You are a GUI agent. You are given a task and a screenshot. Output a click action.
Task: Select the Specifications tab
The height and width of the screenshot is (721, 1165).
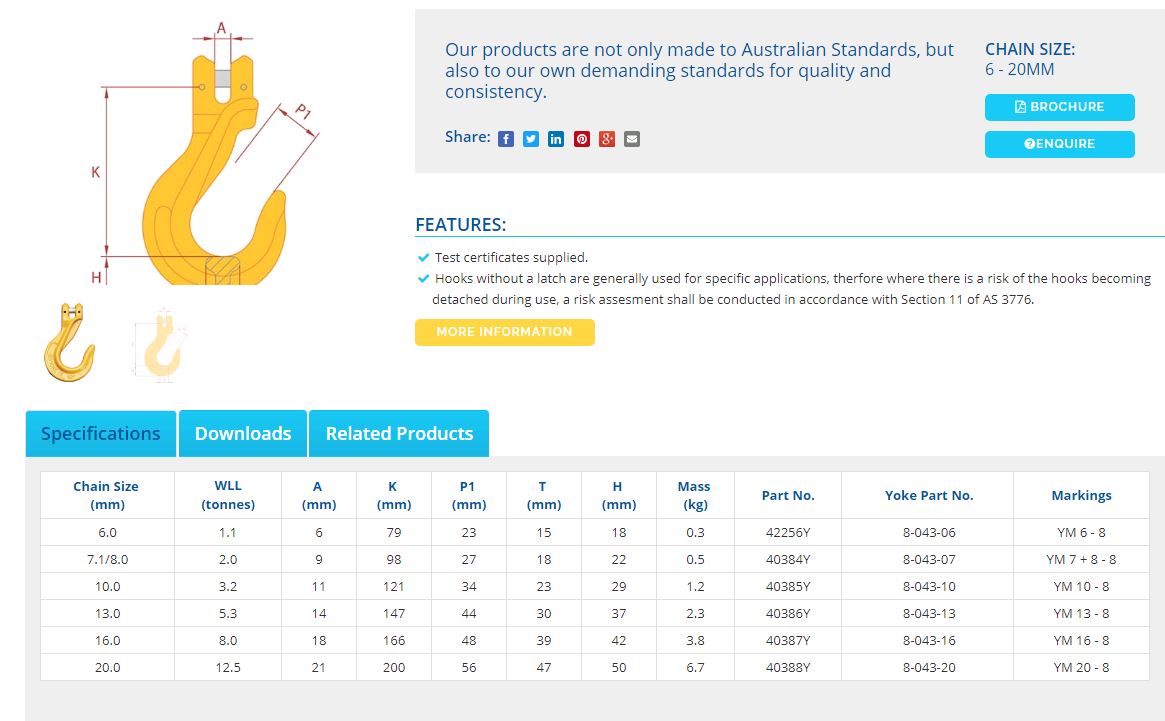point(100,434)
